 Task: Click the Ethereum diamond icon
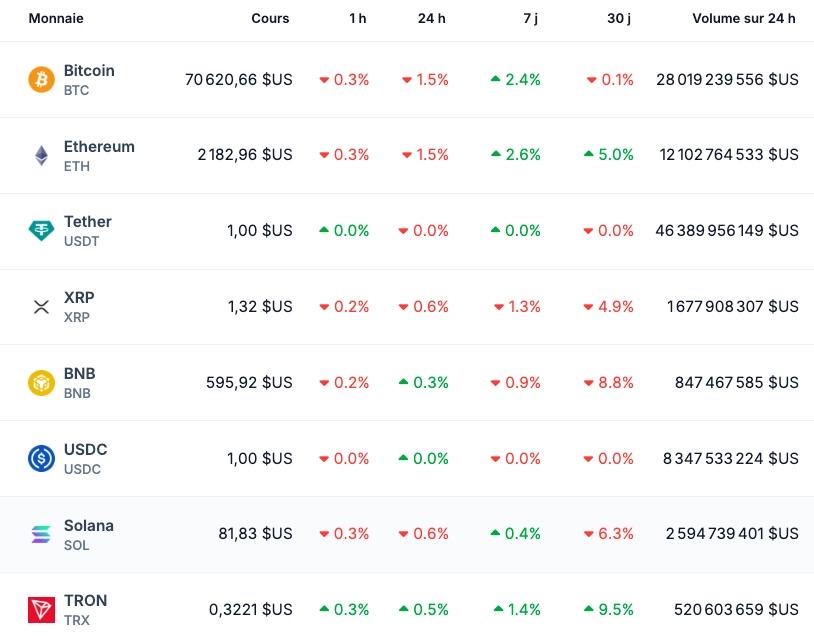coord(40,153)
